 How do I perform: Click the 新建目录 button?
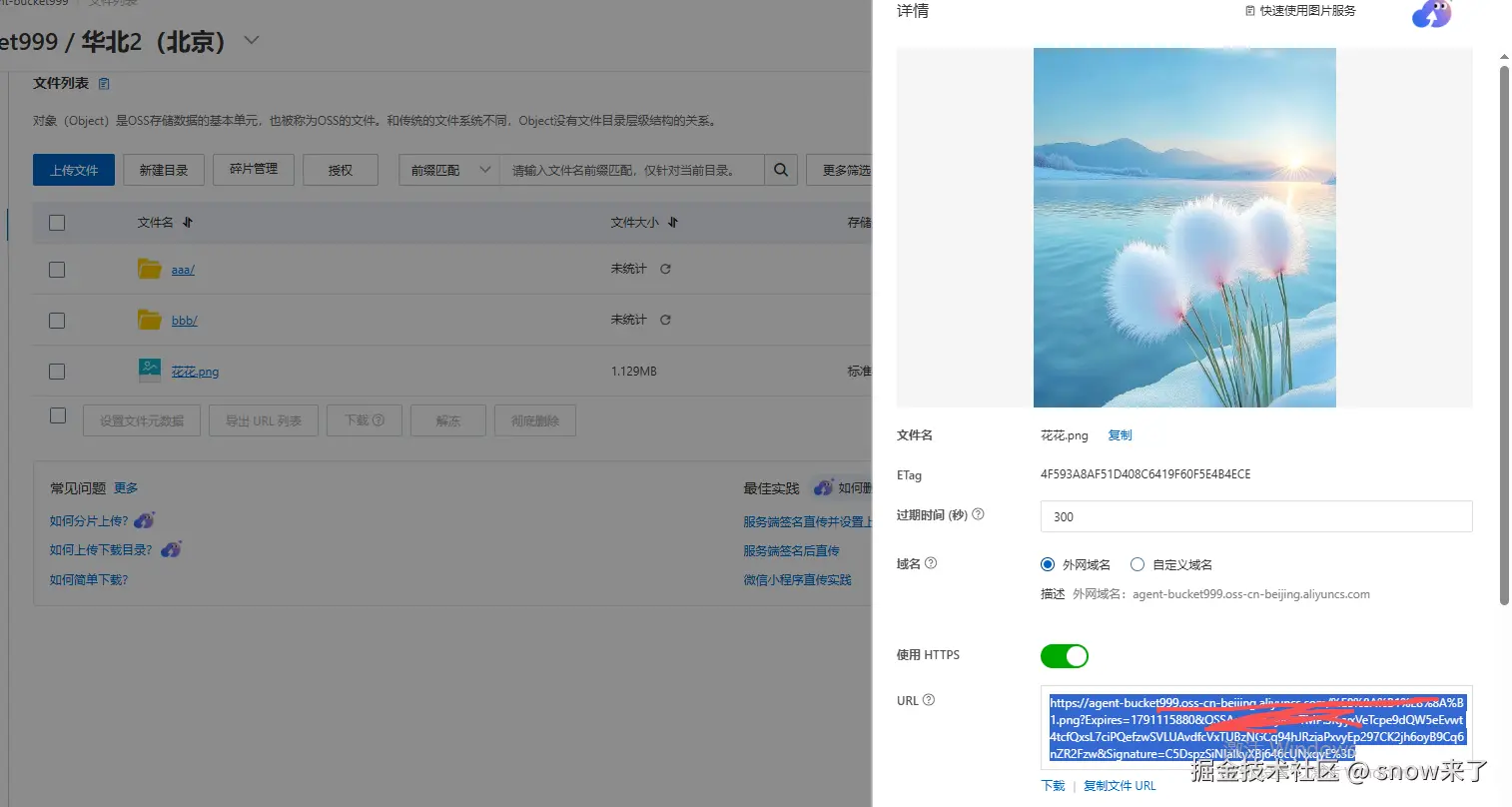pyautogui.click(x=164, y=170)
